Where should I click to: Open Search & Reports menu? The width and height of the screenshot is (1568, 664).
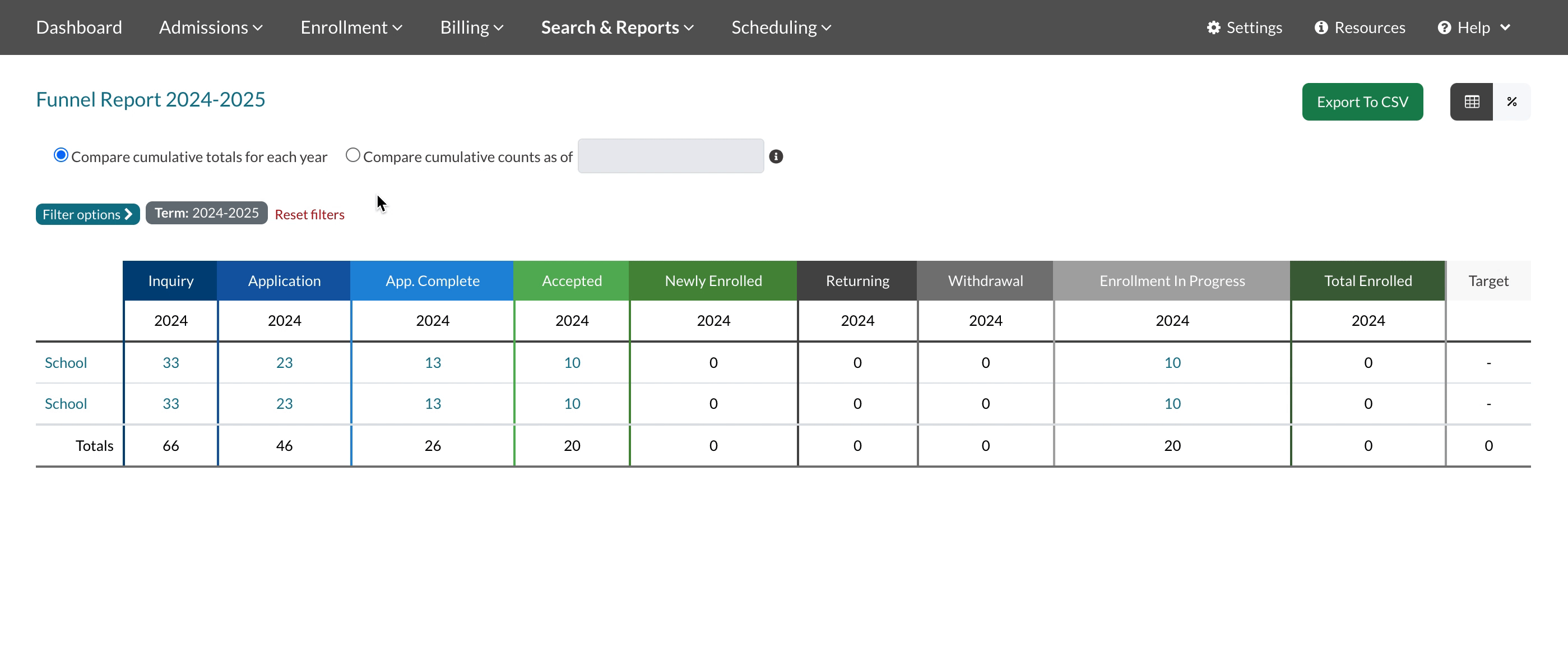click(x=617, y=27)
